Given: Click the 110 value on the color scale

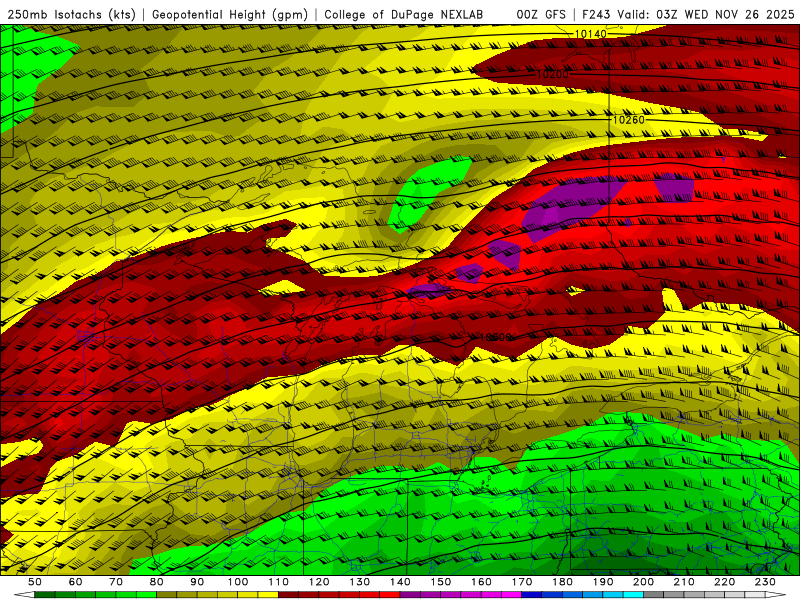Looking at the screenshot, I should click(279, 582).
